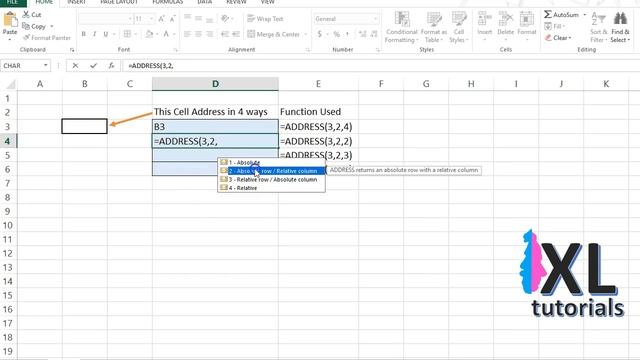The width and height of the screenshot is (640, 360).
Task: Click the Orientation text-angle icon
Action: [225, 18]
